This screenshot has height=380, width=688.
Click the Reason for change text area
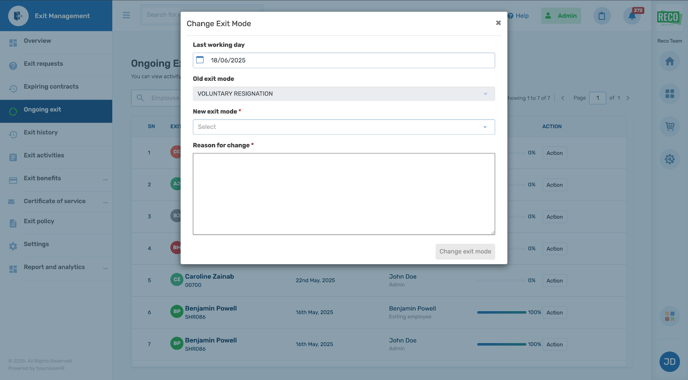[x=344, y=194]
